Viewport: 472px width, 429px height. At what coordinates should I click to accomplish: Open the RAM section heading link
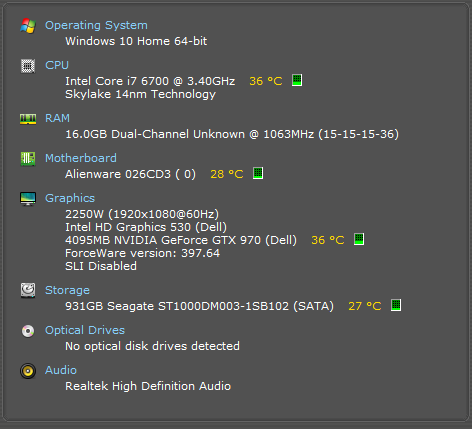pyautogui.click(x=57, y=118)
